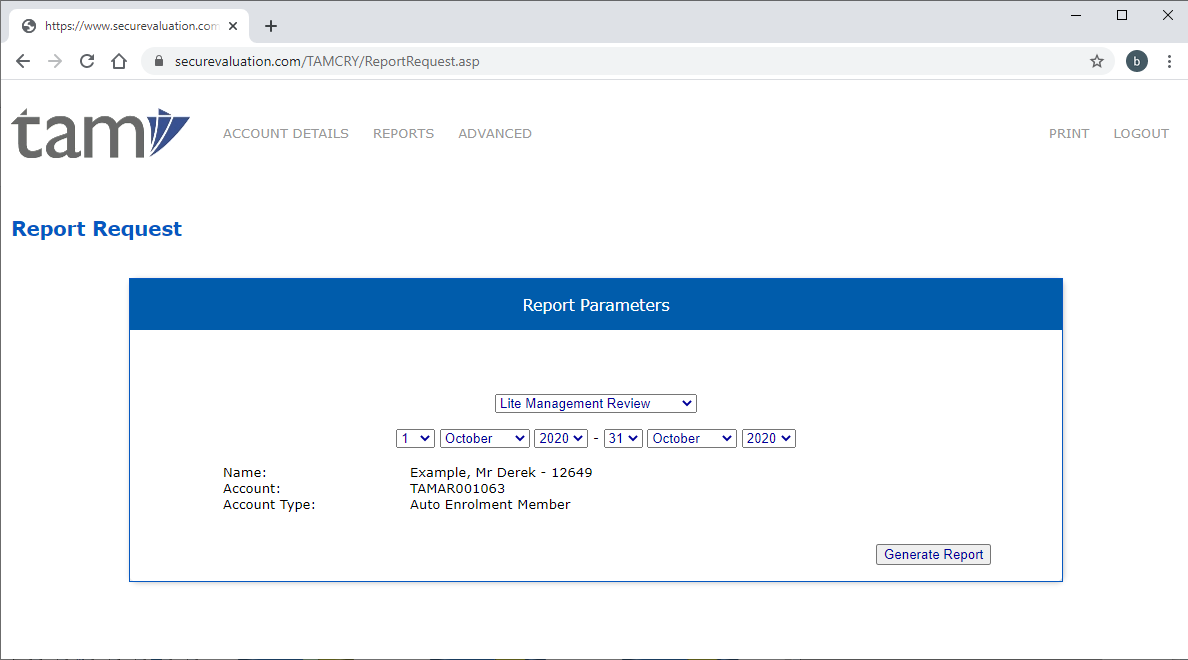Open the ADVANCED menu
This screenshot has width=1188, height=660.
[x=495, y=133]
